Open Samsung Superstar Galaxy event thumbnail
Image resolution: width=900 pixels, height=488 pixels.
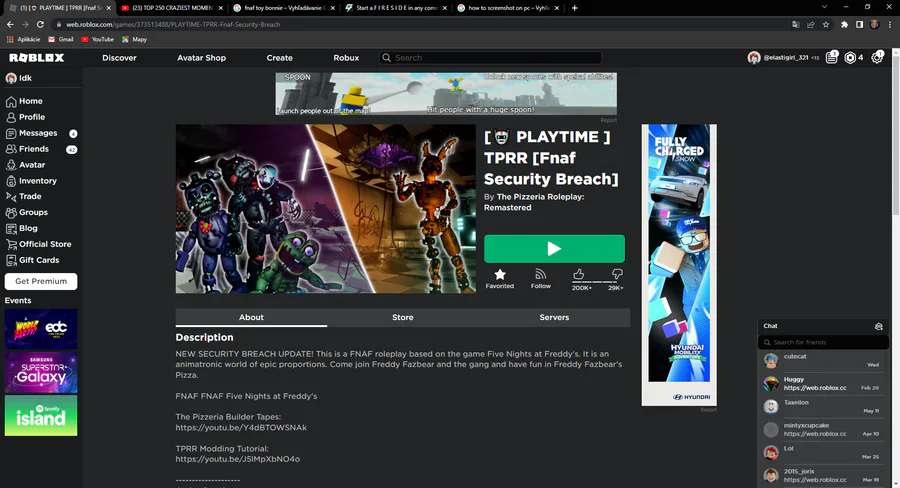tap(41, 373)
